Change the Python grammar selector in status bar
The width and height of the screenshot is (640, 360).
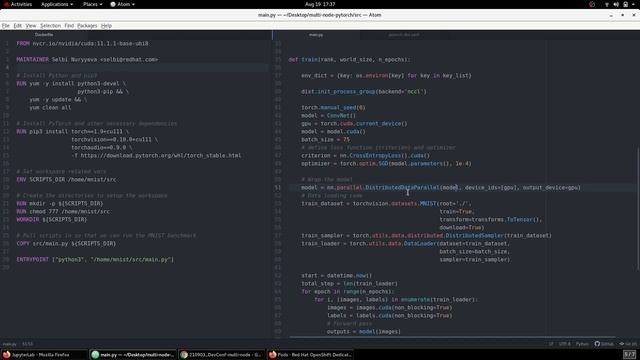coord(582,344)
